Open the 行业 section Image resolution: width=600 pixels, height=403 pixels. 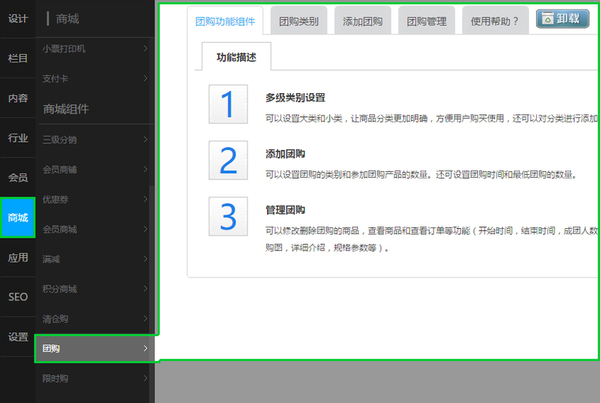[x=18, y=138]
